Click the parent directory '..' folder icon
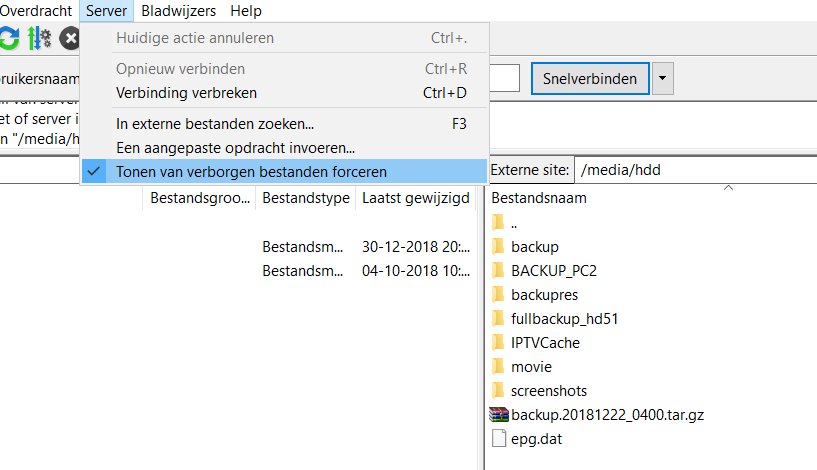Image resolution: width=817 pixels, height=470 pixels. point(499,222)
